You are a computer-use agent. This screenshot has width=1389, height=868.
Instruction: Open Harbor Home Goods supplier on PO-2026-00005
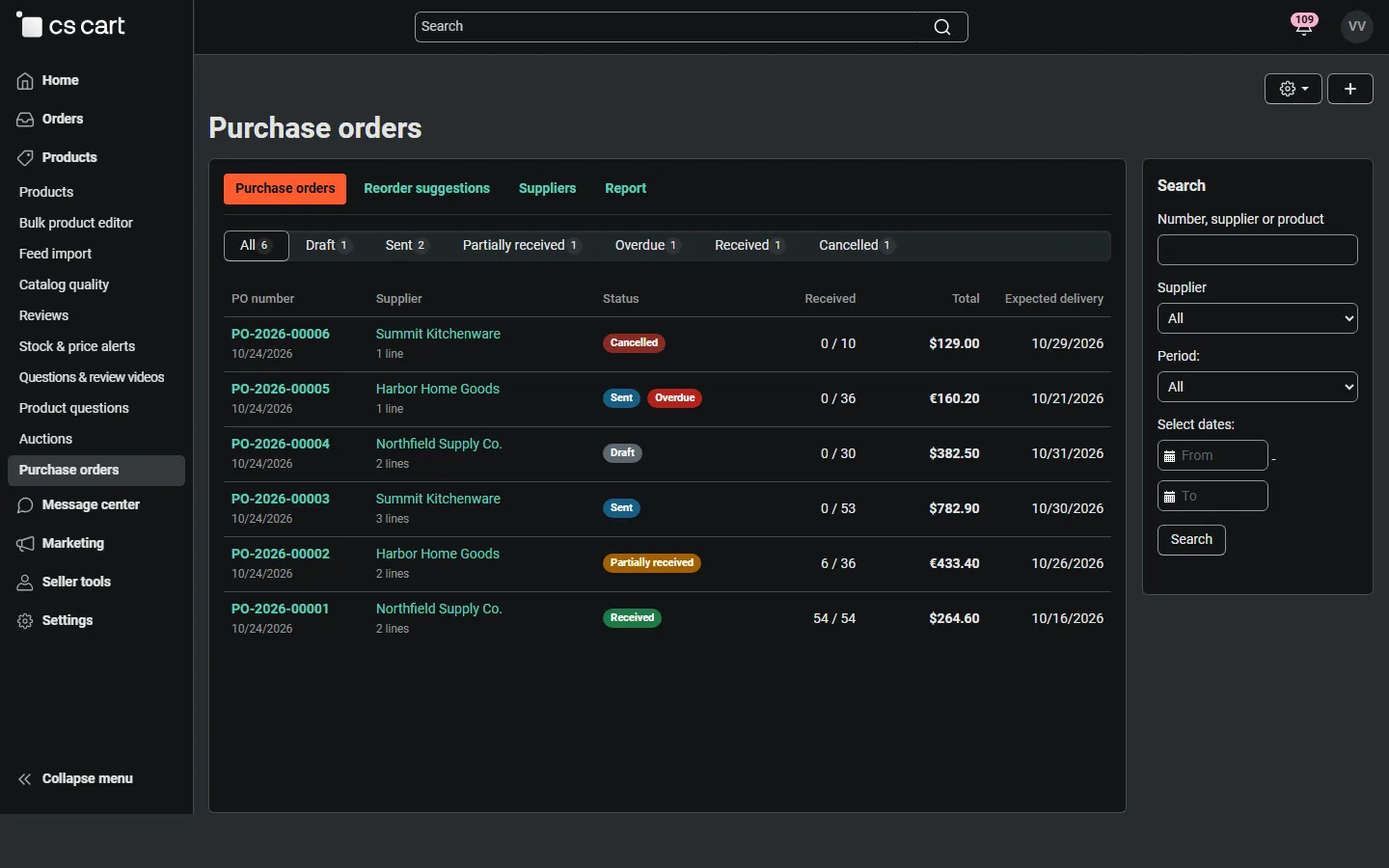point(438,389)
